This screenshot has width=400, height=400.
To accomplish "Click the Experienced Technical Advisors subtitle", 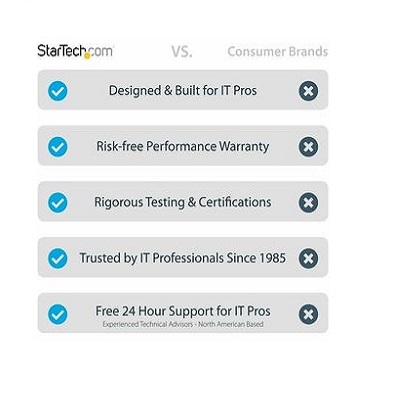I will (x=183, y=324).
